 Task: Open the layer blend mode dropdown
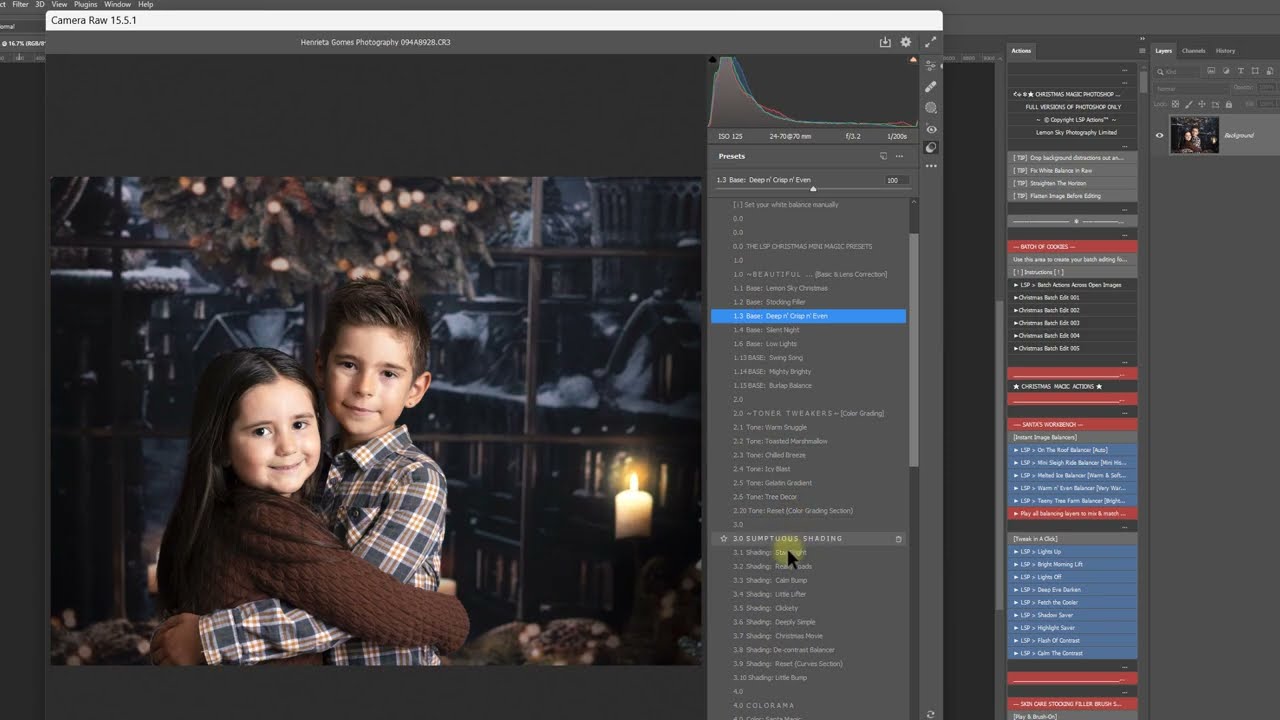[x=1190, y=88]
